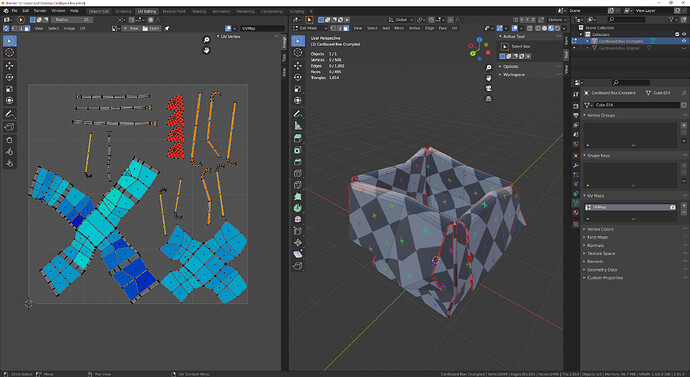
Task: Enable face select mode in 3D viewport header
Action: click(x=346, y=29)
